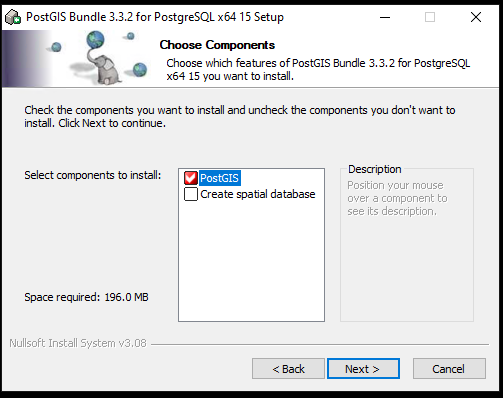This screenshot has width=503, height=398.
Task: Click the globe right of the elephant
Action: pyautogui.click(x=140, y=69)
